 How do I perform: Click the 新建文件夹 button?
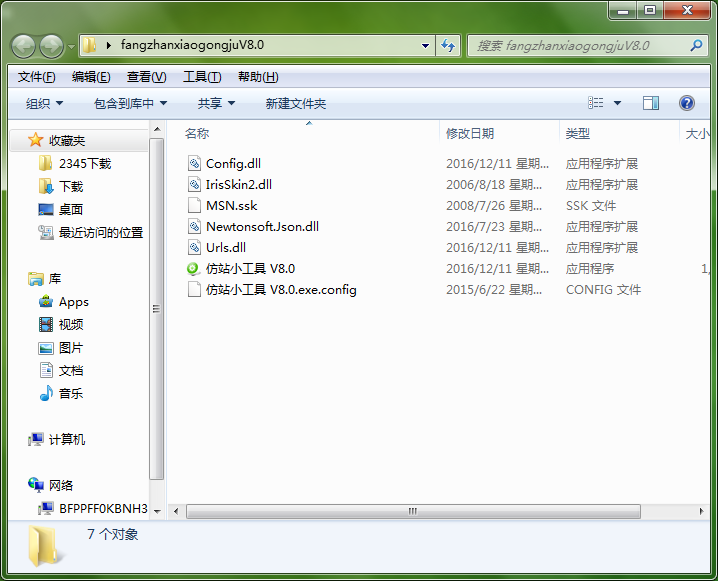point(295,103)
